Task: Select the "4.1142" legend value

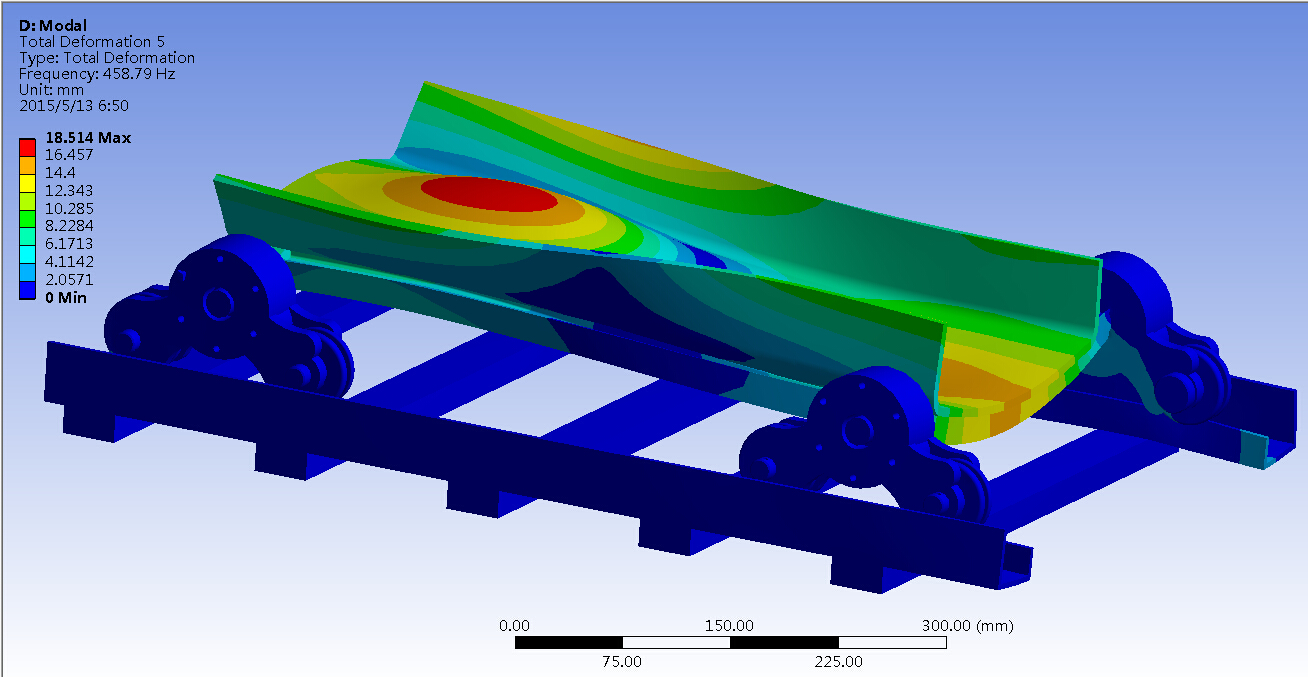Action: click(x=70, y=262)
